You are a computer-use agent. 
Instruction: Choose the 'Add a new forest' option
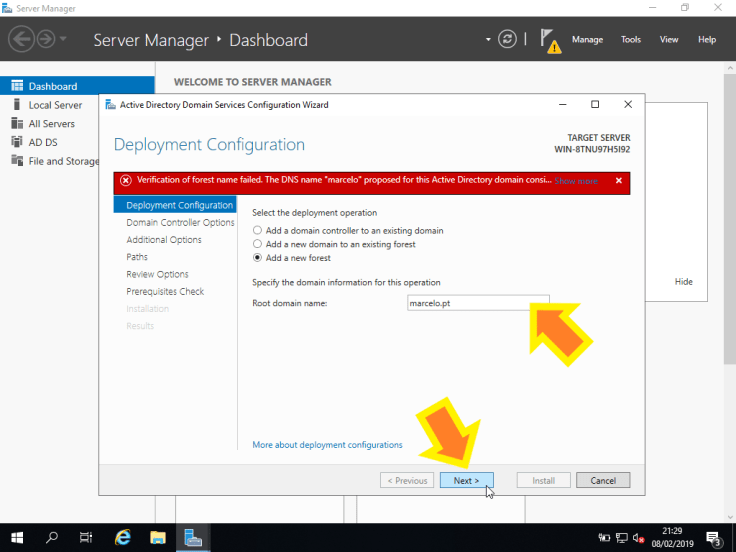click(x=257, y=257)
